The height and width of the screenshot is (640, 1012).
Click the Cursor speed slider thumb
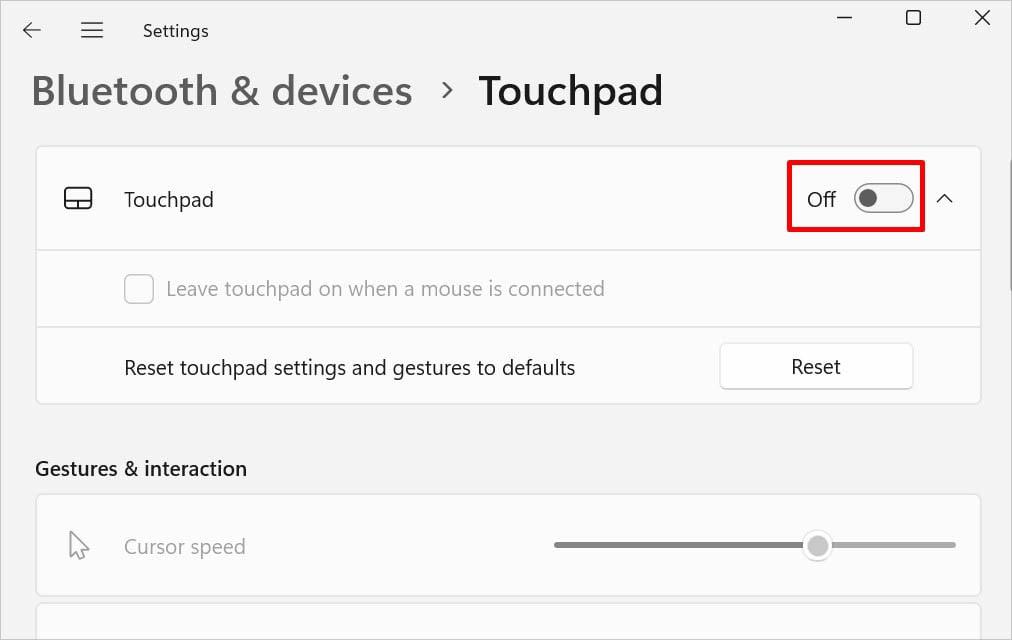(x=817, y=546)
